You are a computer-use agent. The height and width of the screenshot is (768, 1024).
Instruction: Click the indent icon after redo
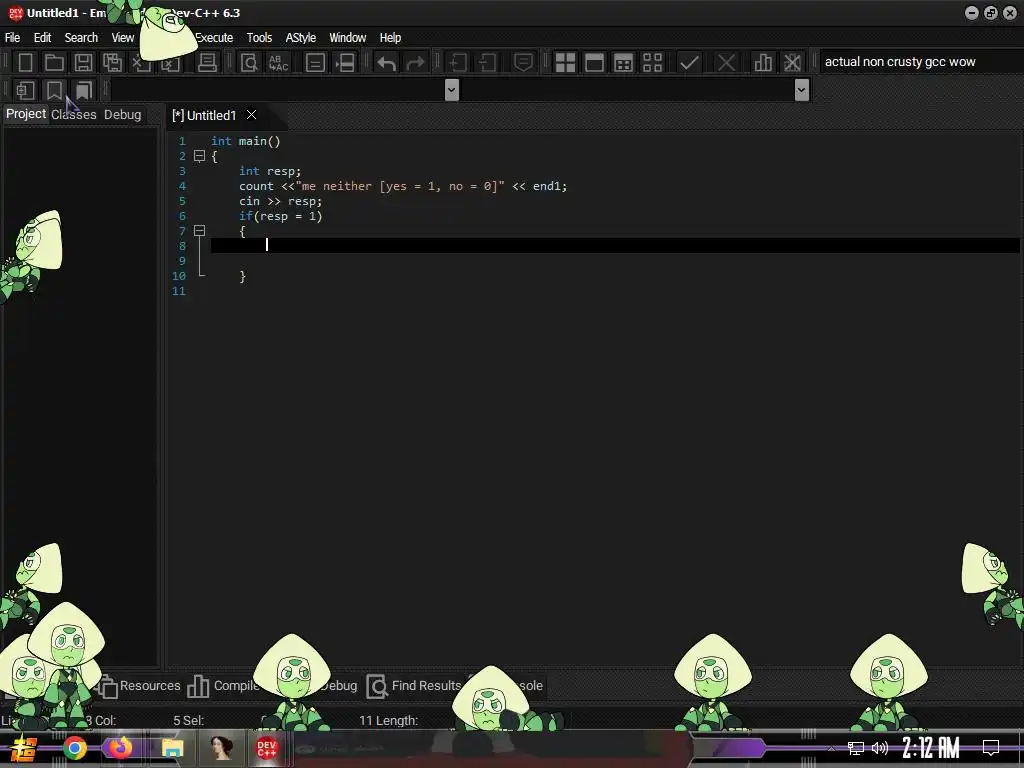coord(457,63)
